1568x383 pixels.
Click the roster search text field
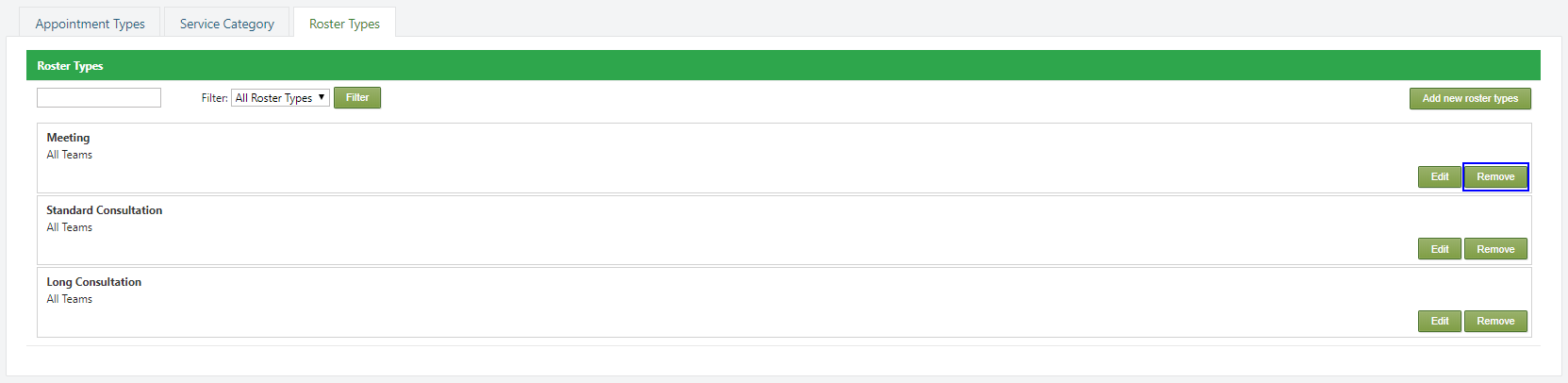coord(99,98)
